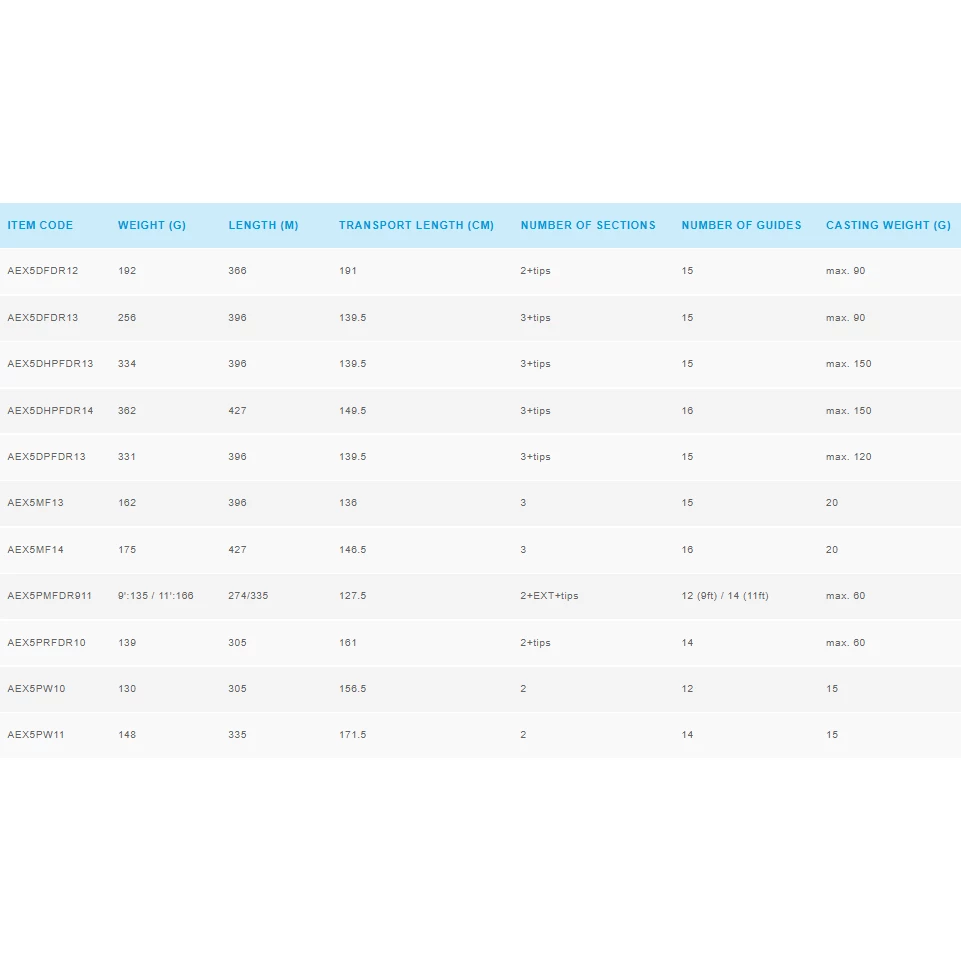Viewport: 961px width, 961px height.
Task: Select item code AEX5DFDR12
Action: coord(42,271)
